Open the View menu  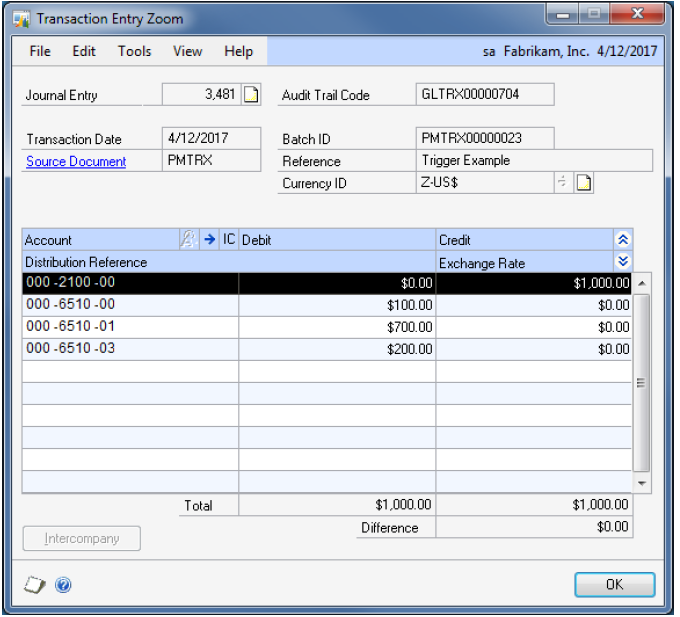[x=187, y=51]
